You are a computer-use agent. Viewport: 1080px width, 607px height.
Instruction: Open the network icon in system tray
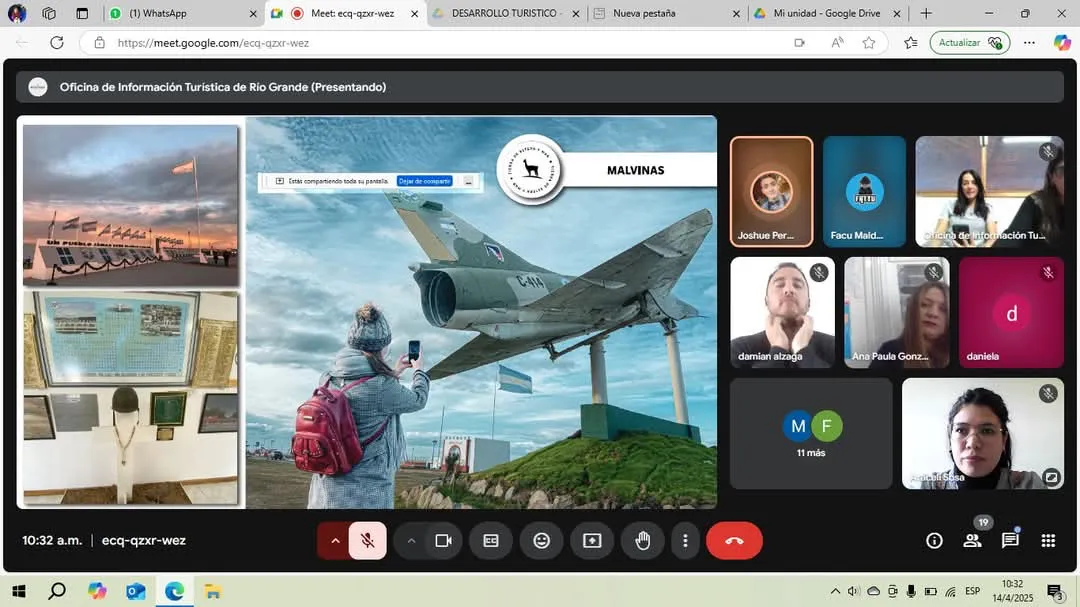(951, 591)
